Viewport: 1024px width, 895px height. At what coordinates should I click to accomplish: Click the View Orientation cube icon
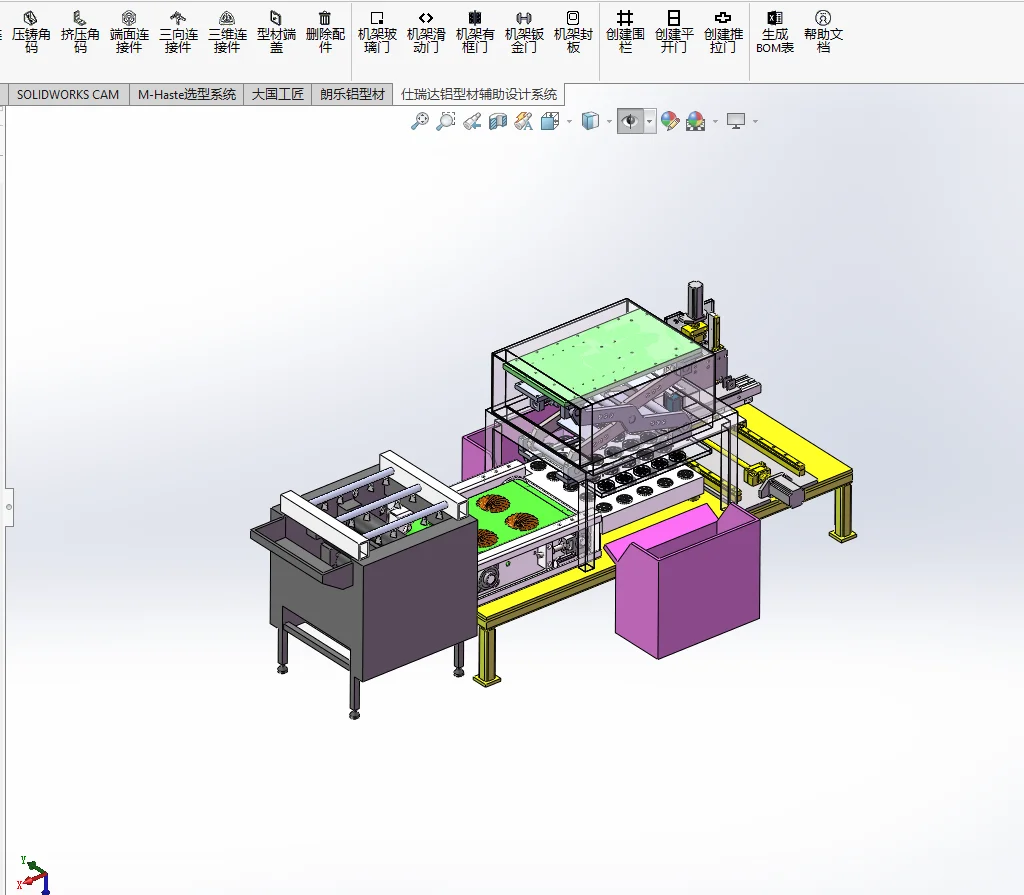[550, 121]
